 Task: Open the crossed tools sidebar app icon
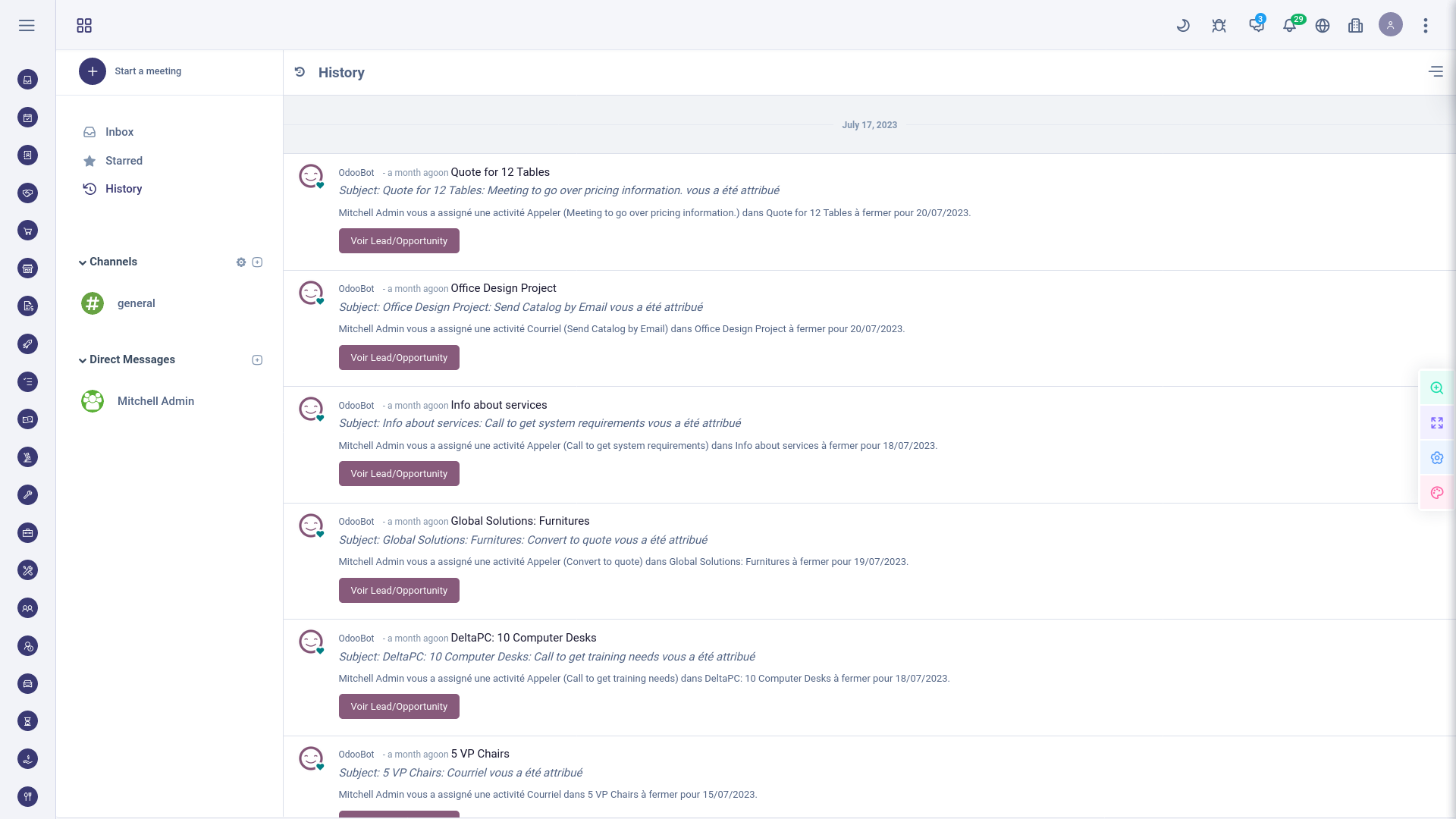(x=27, y=570)
